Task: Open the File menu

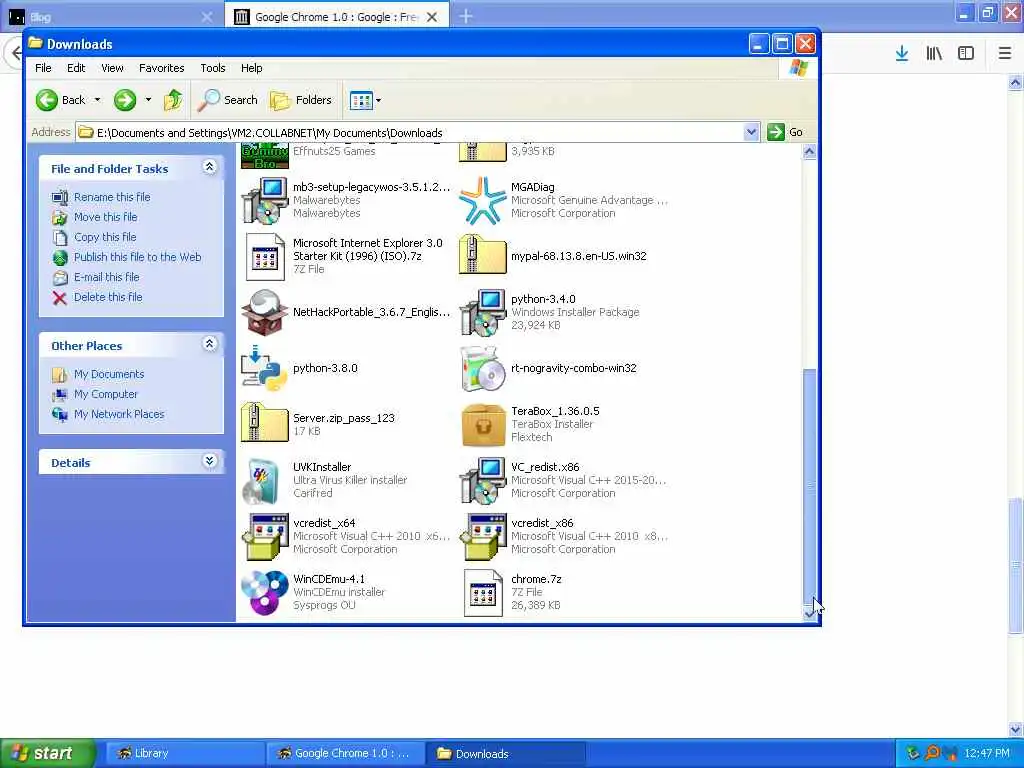Action: pyautogui.click(x=43, y=68)
